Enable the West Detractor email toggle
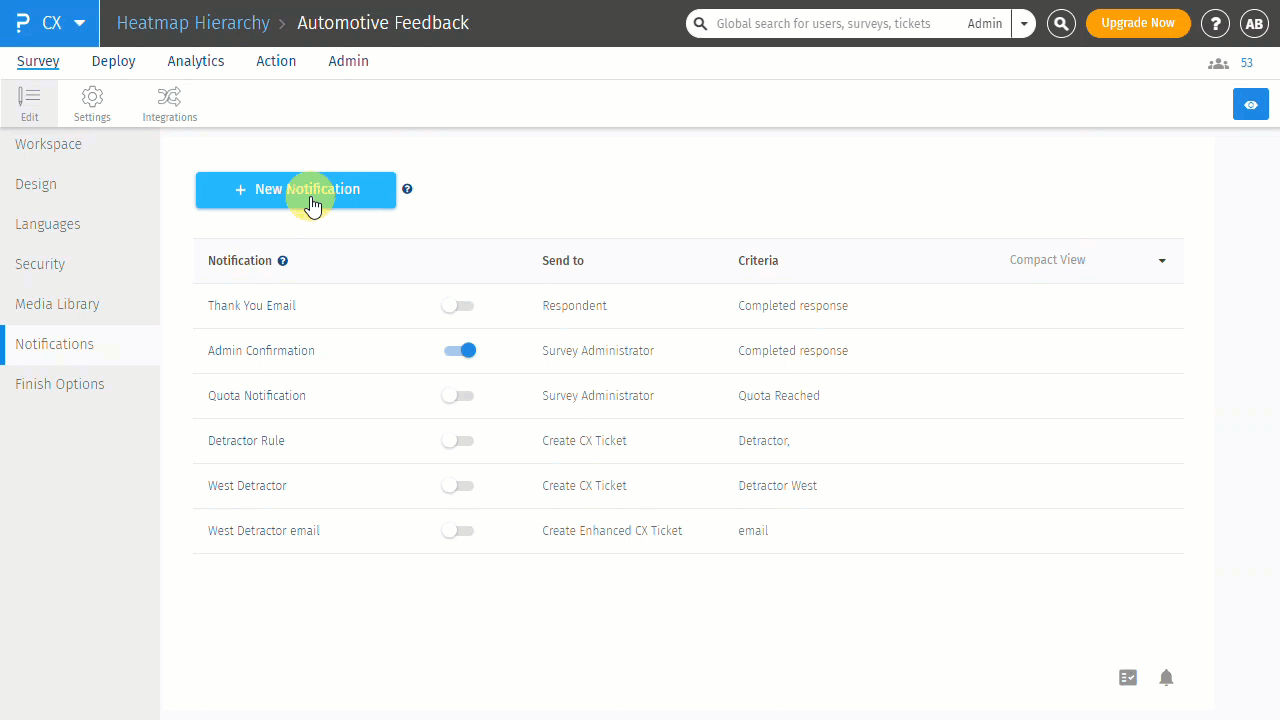The image size is (1280, 720). [x=458, y=531]
